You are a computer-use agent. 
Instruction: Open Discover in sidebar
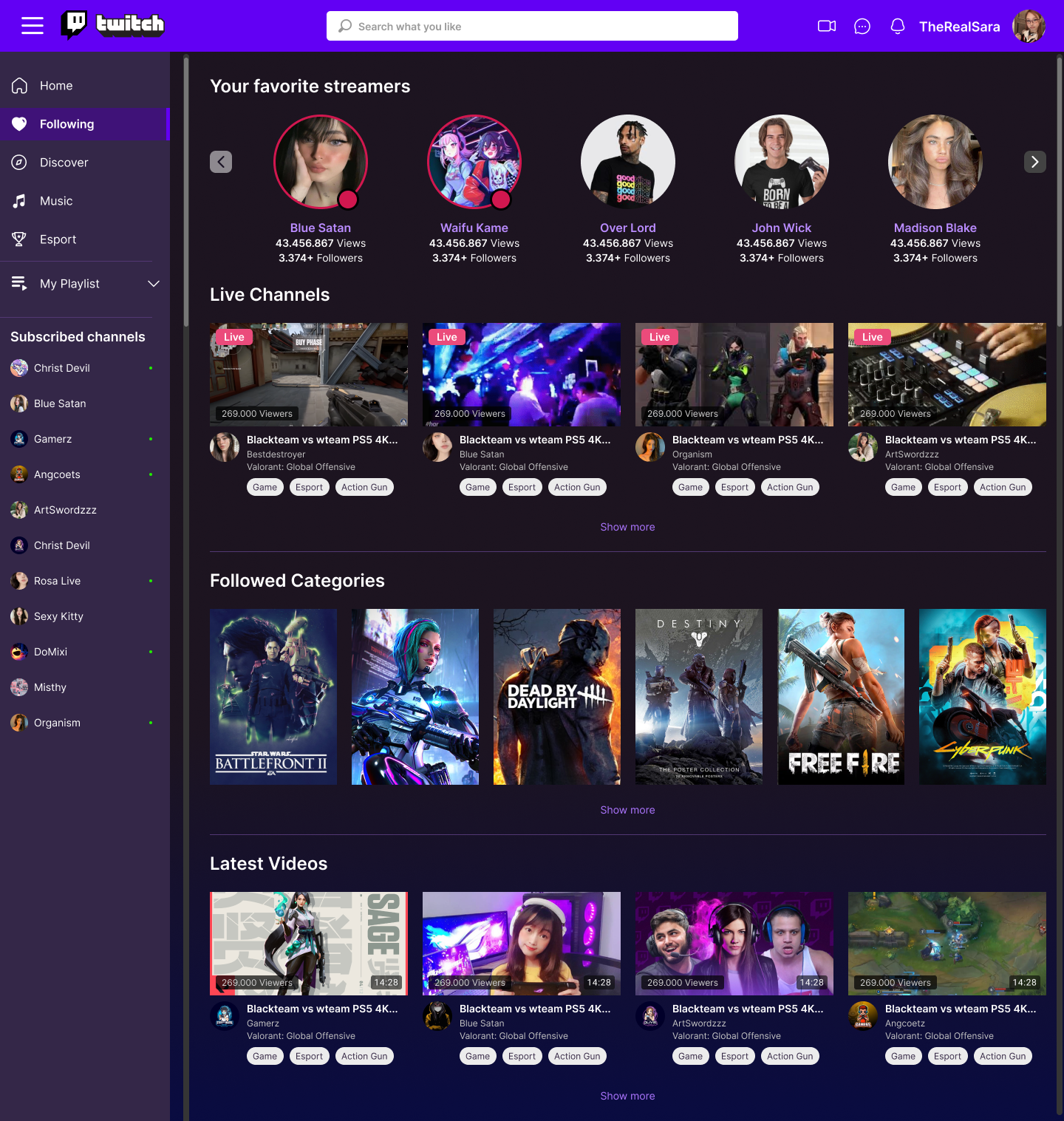pos(85,163)
